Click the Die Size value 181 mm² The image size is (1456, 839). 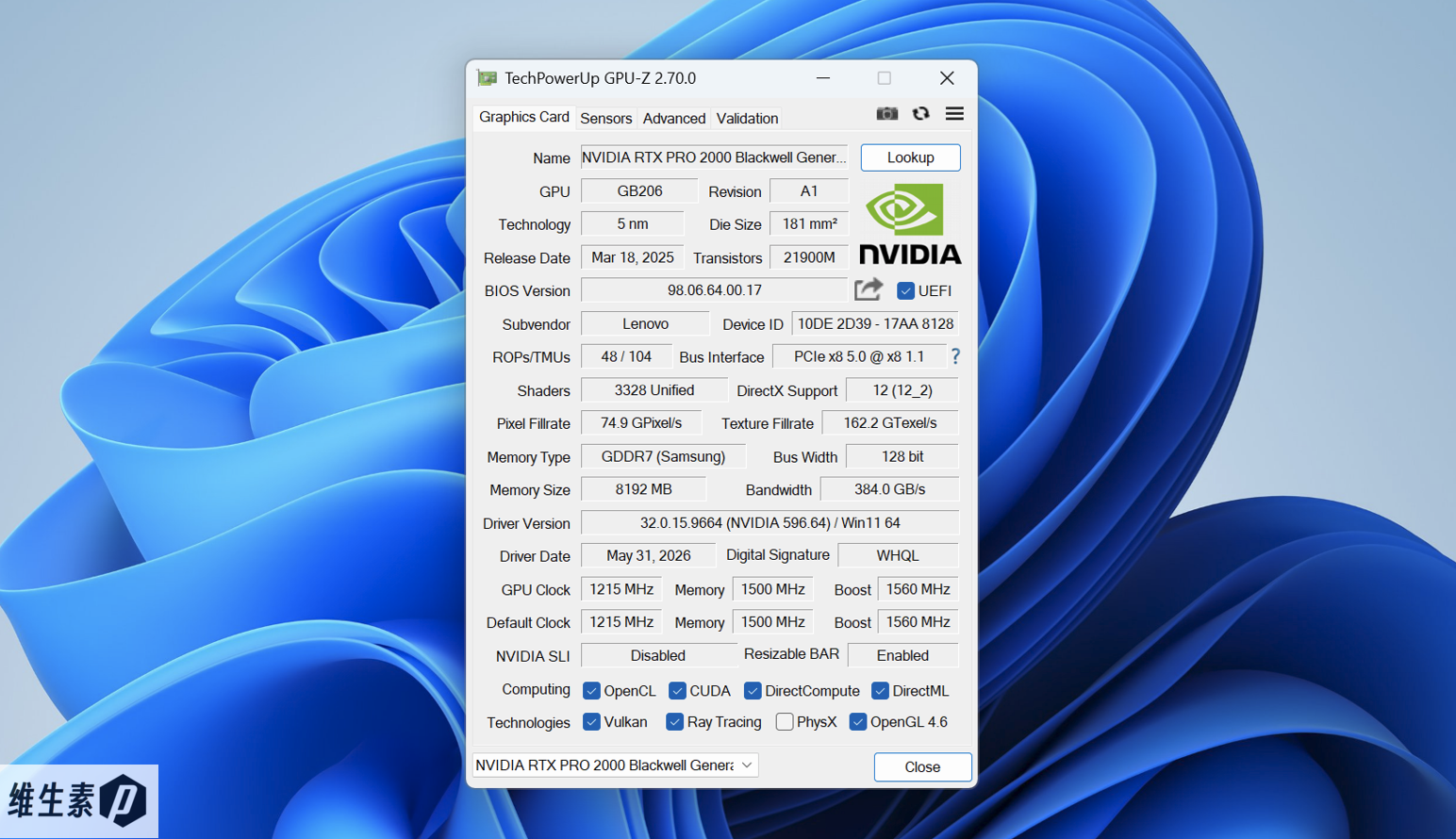click(809, 224)
